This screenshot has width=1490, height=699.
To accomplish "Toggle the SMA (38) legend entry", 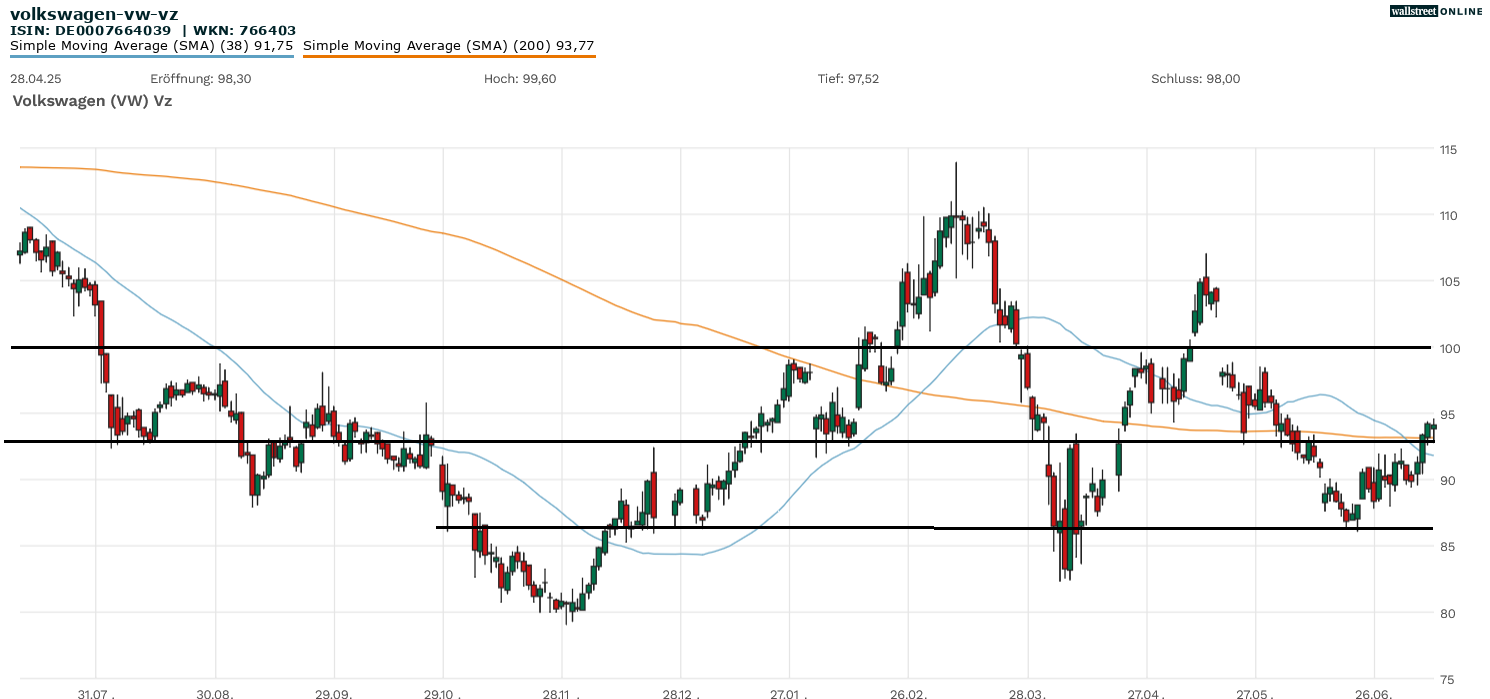I will click(152, 46).
